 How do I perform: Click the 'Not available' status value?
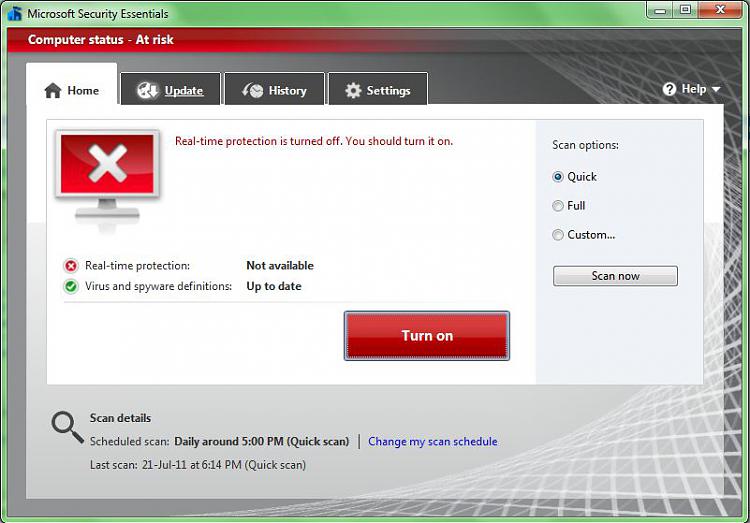click(280, 266)
